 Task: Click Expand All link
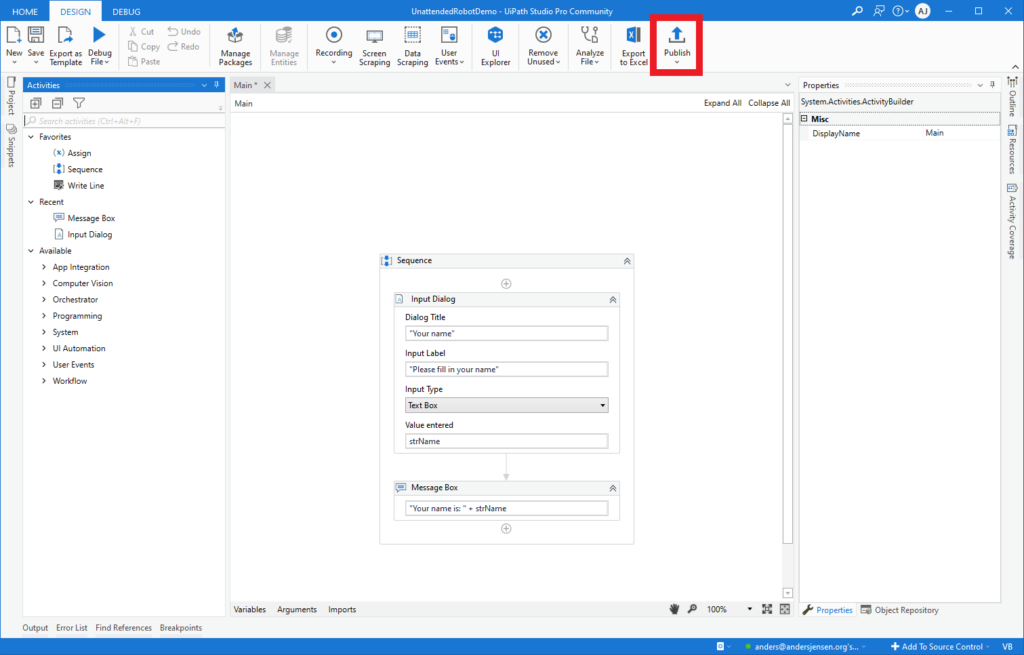[x=722, y=103]
